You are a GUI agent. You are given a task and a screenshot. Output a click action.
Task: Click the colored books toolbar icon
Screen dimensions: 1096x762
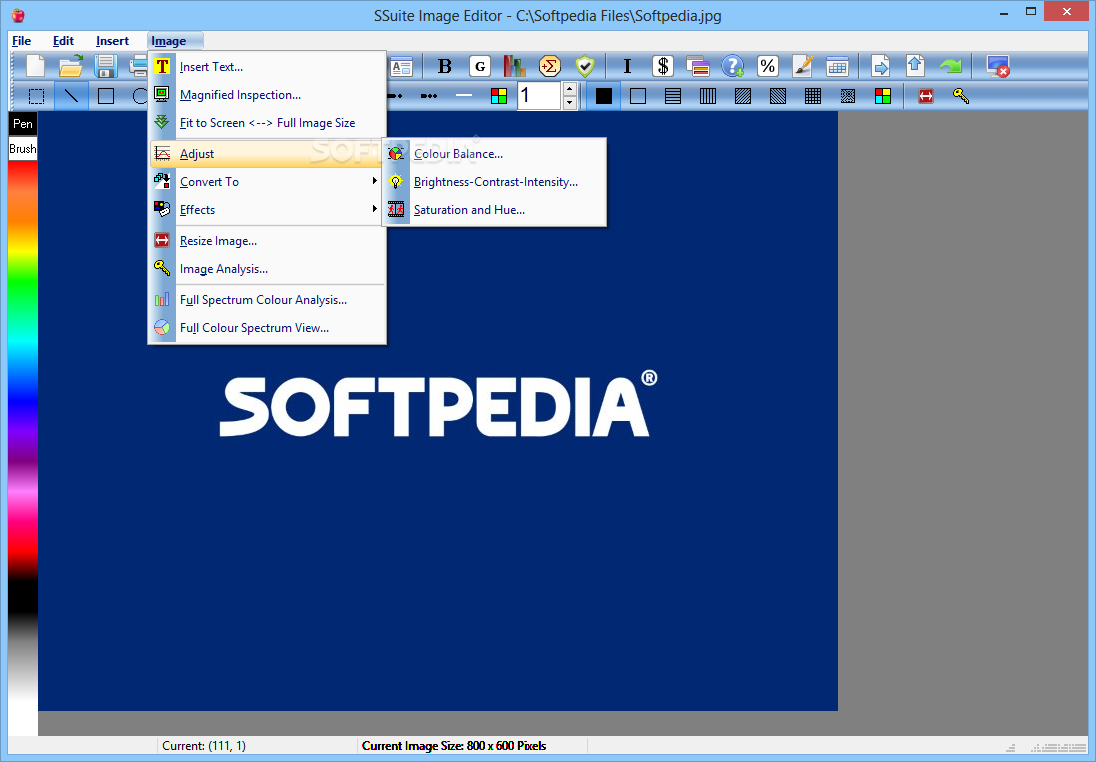pyautogui.click(x=514, y=66)
